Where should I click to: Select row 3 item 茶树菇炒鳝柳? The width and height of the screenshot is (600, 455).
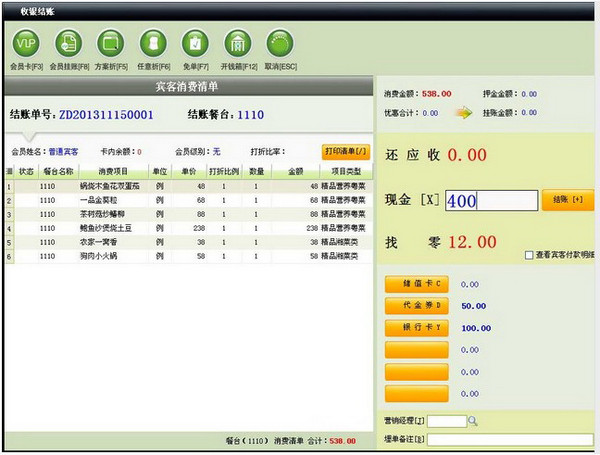click(102, 214)
